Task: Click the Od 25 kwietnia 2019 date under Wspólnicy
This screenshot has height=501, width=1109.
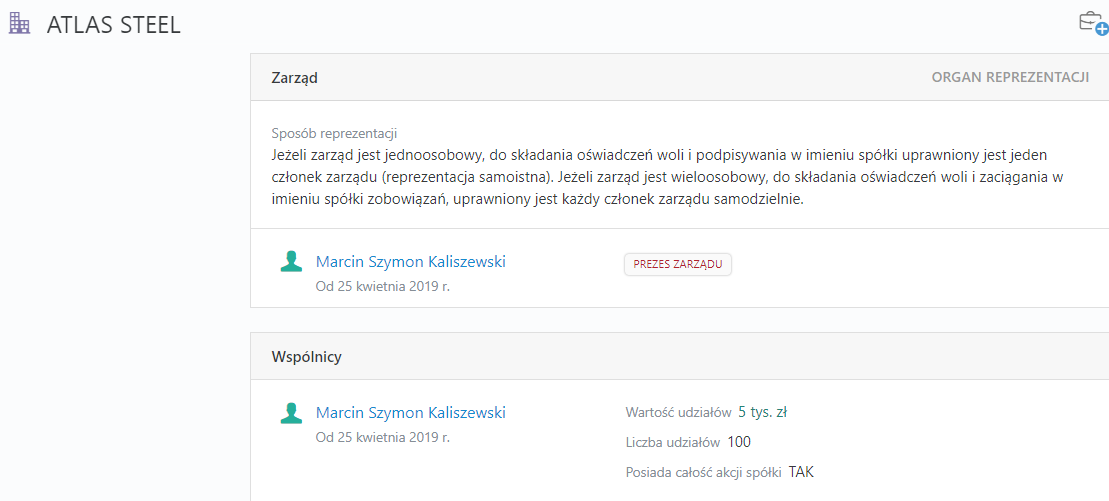Action: [x=383, y=437]
